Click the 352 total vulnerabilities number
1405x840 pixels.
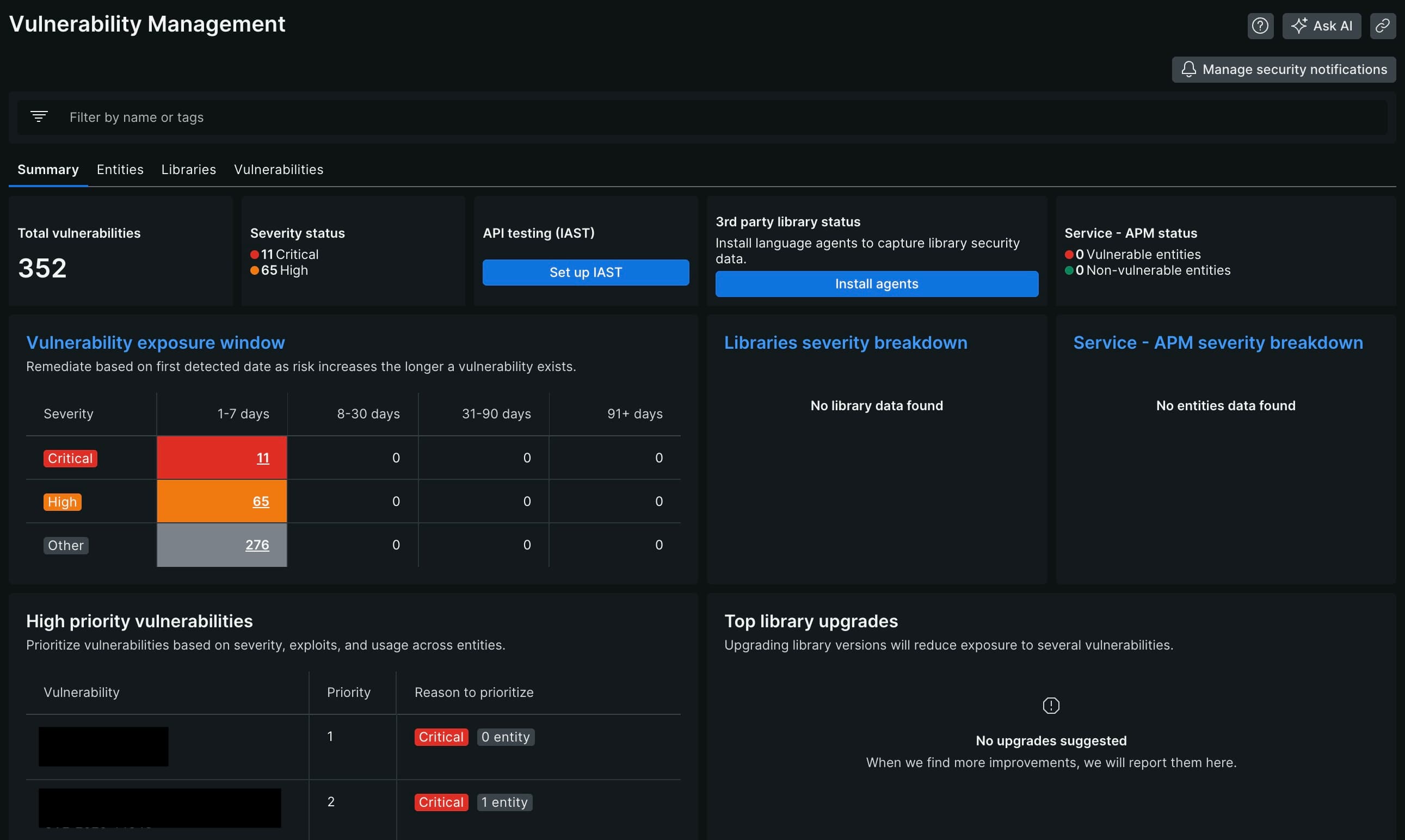42,268
